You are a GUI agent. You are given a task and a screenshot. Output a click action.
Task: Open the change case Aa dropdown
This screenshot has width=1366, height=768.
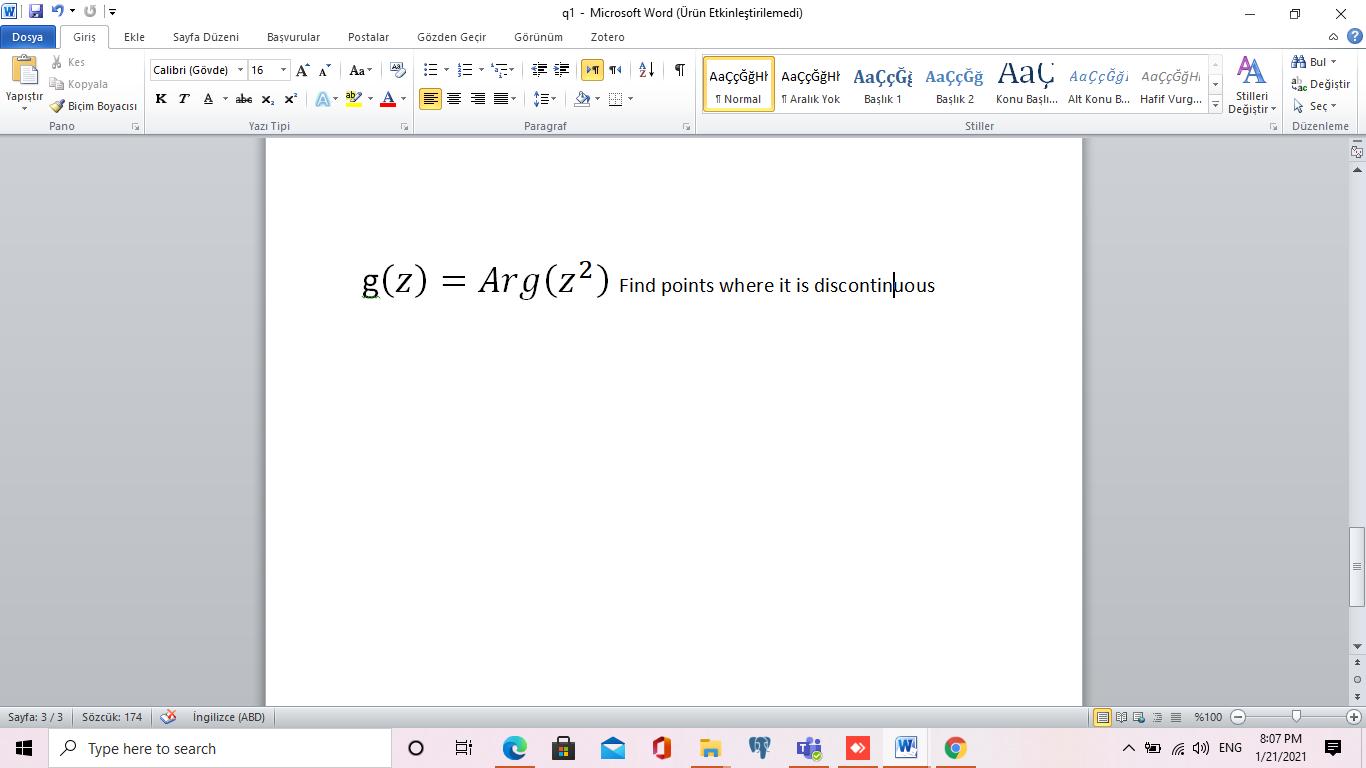point(360,70)
